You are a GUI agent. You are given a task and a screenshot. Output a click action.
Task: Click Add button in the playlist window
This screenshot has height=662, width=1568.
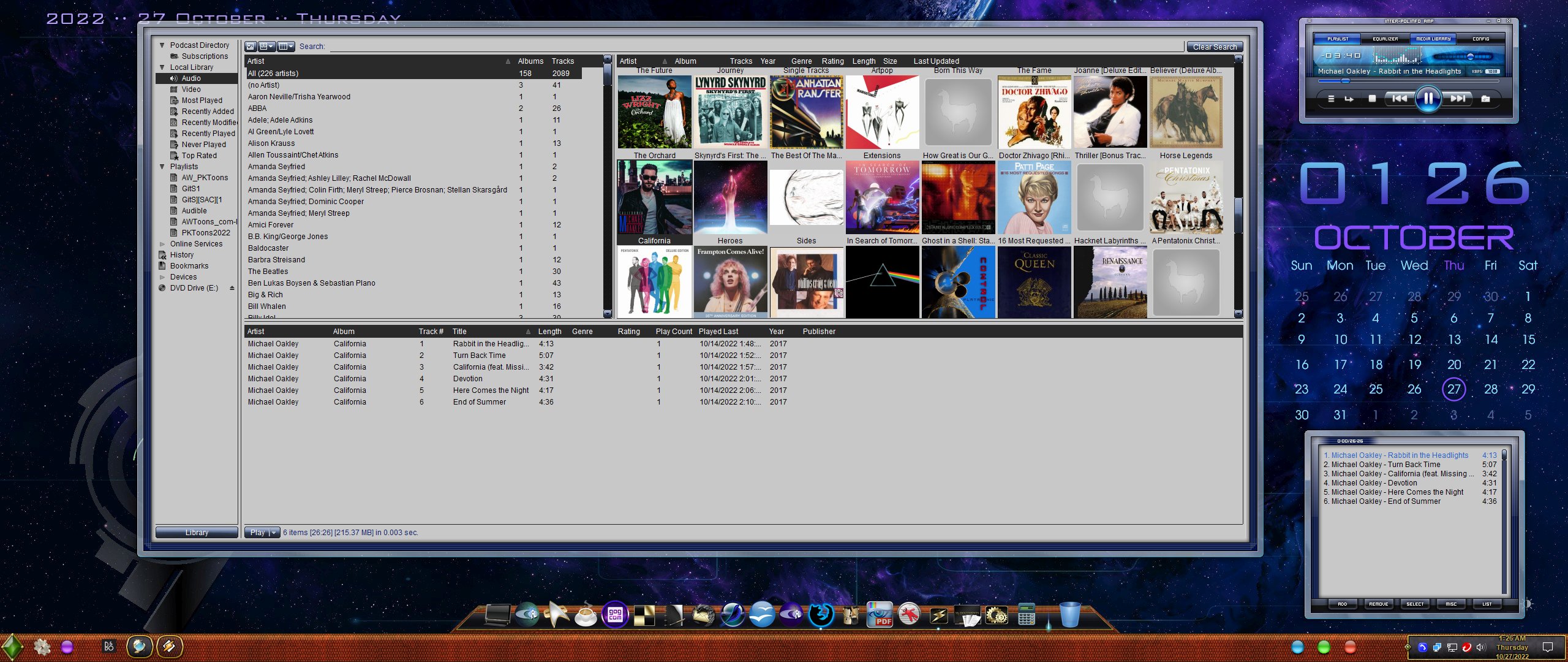click(1342, 604)
